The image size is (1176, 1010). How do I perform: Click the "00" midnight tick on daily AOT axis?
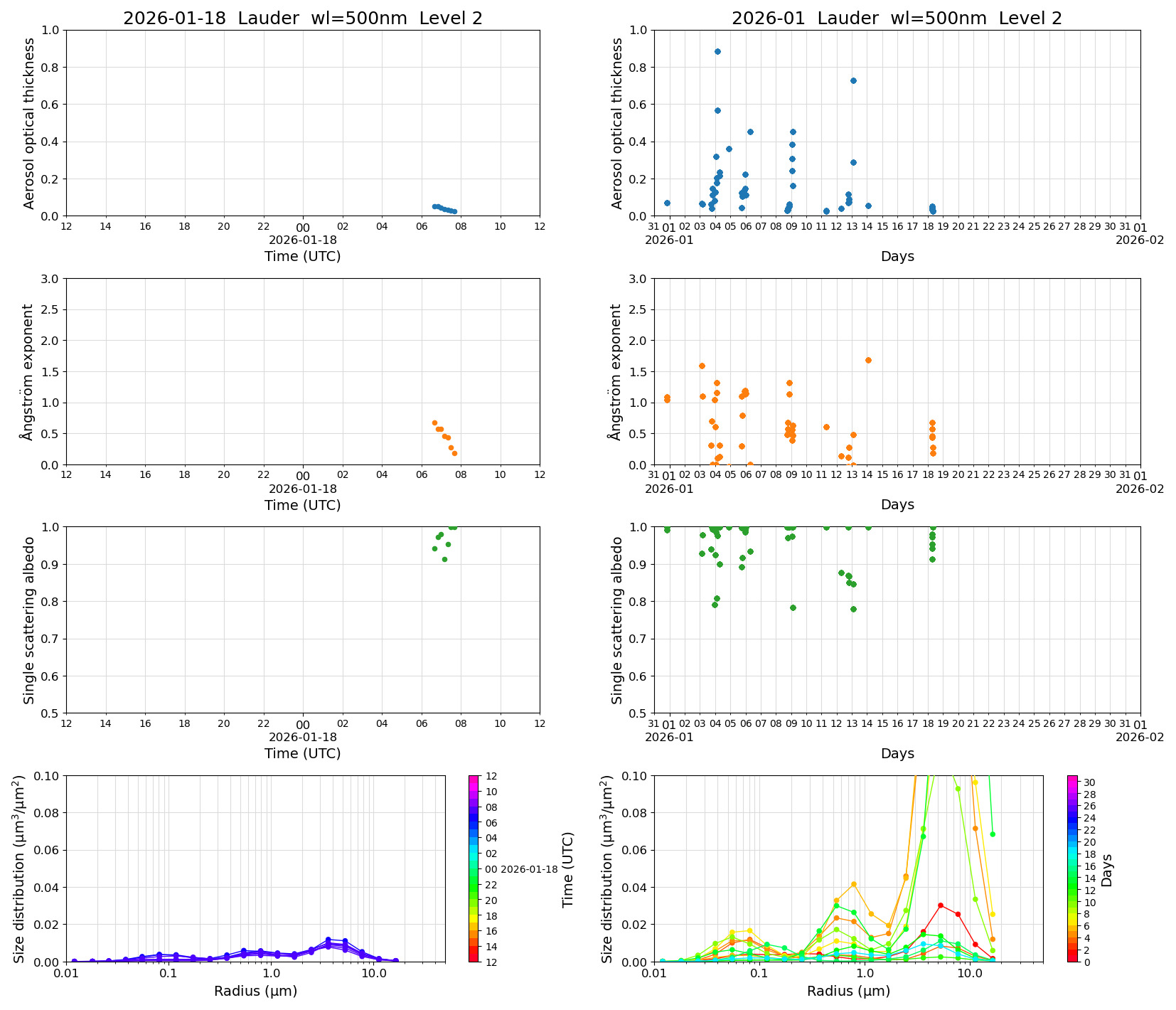303,227
